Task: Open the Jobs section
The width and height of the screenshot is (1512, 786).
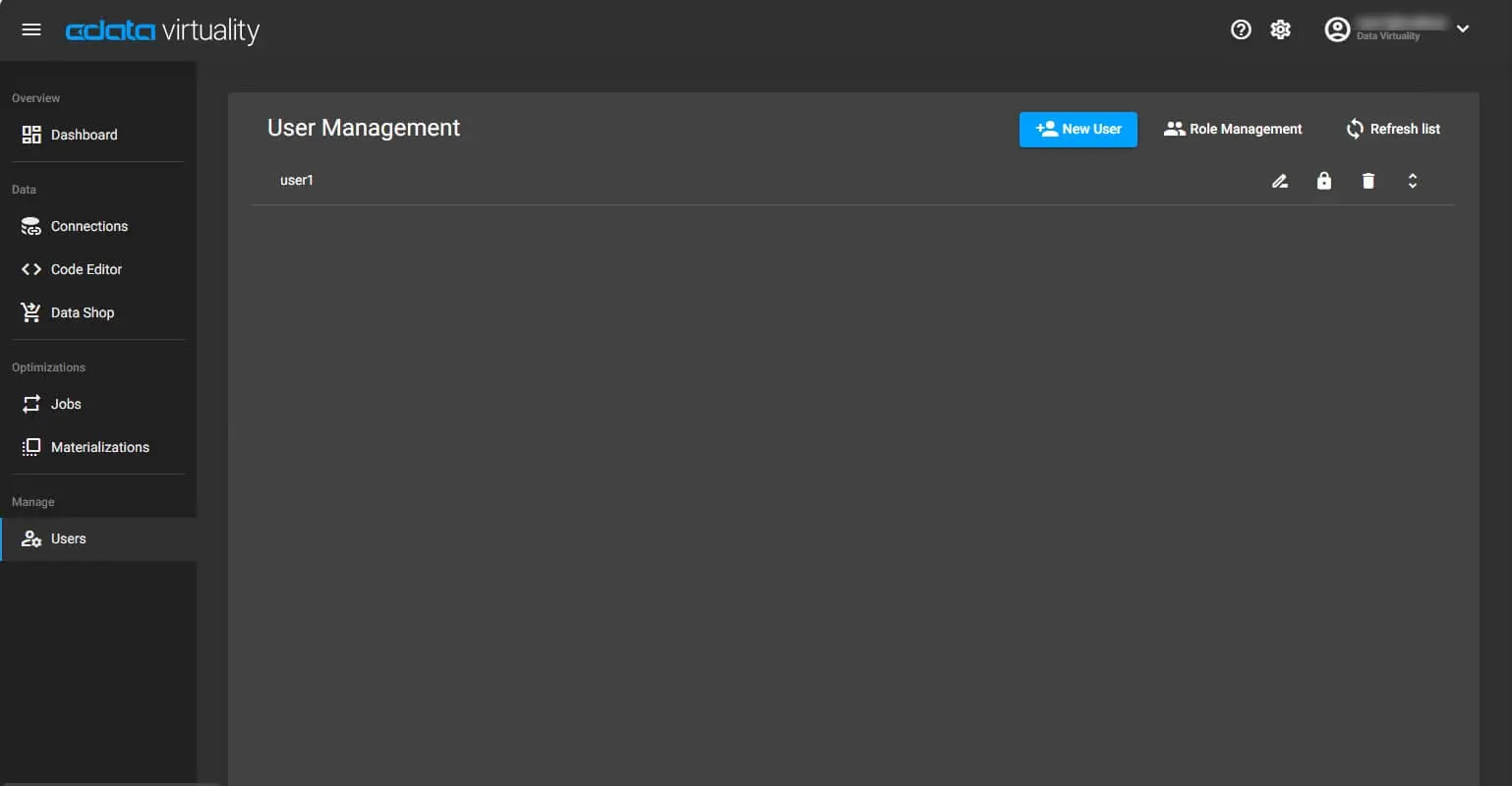Action: coord(66,404)
